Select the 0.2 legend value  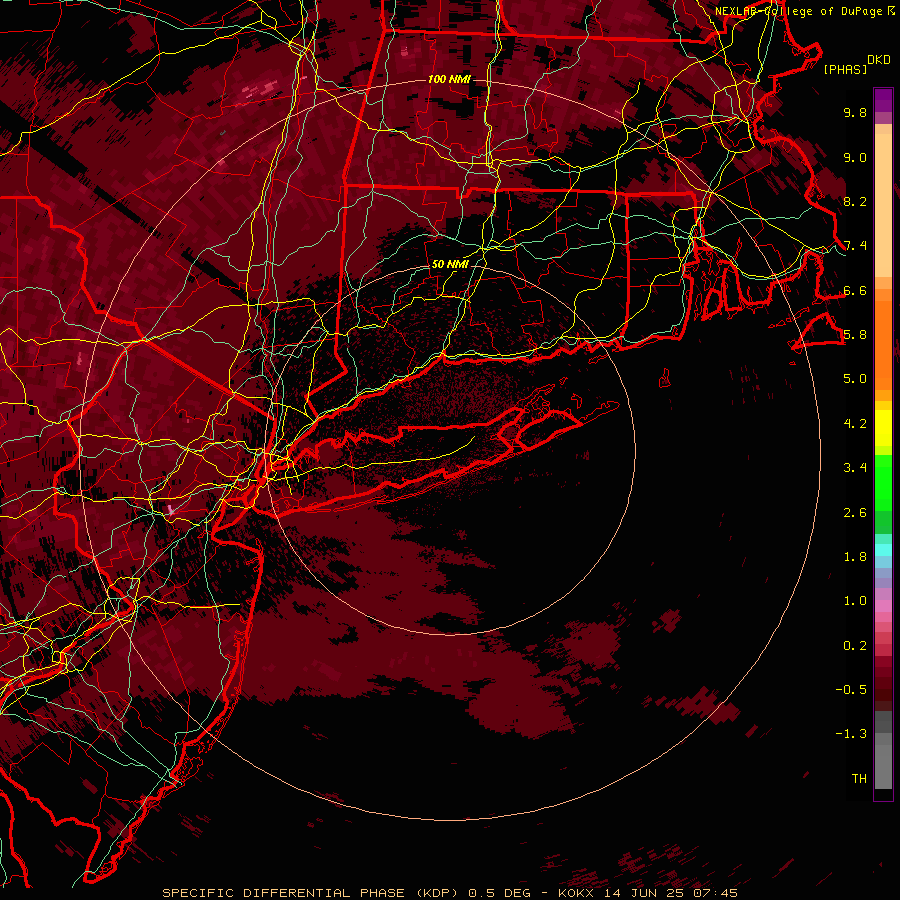pos(855,646)
